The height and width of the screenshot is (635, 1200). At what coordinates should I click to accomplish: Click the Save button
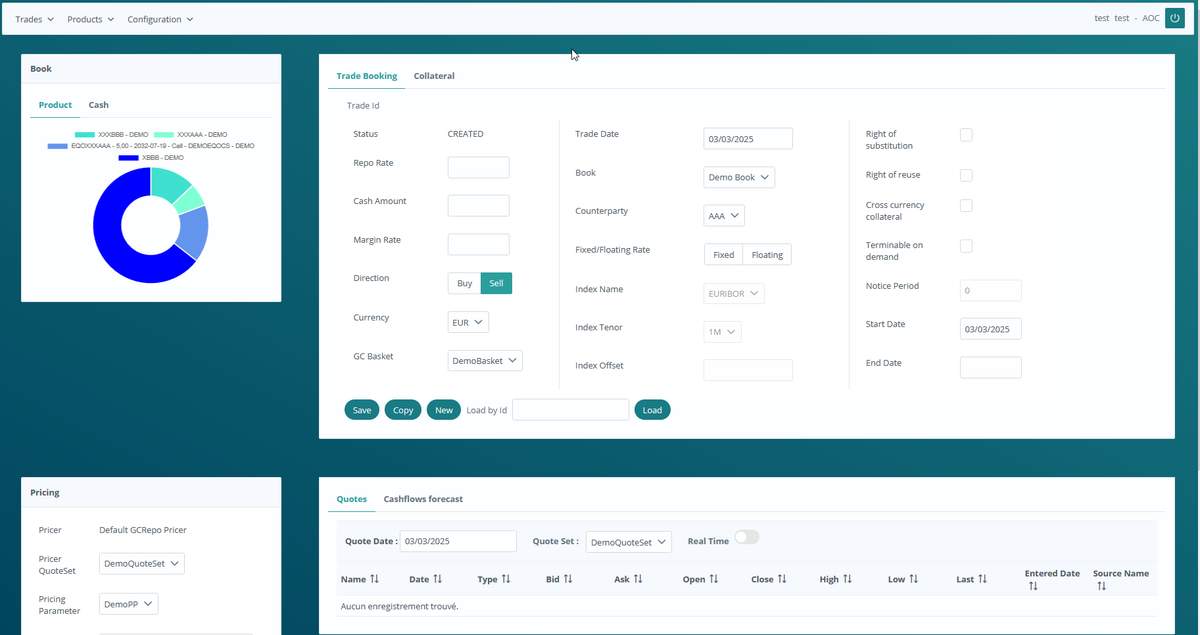pyautogui.click(x=362, y=410)
